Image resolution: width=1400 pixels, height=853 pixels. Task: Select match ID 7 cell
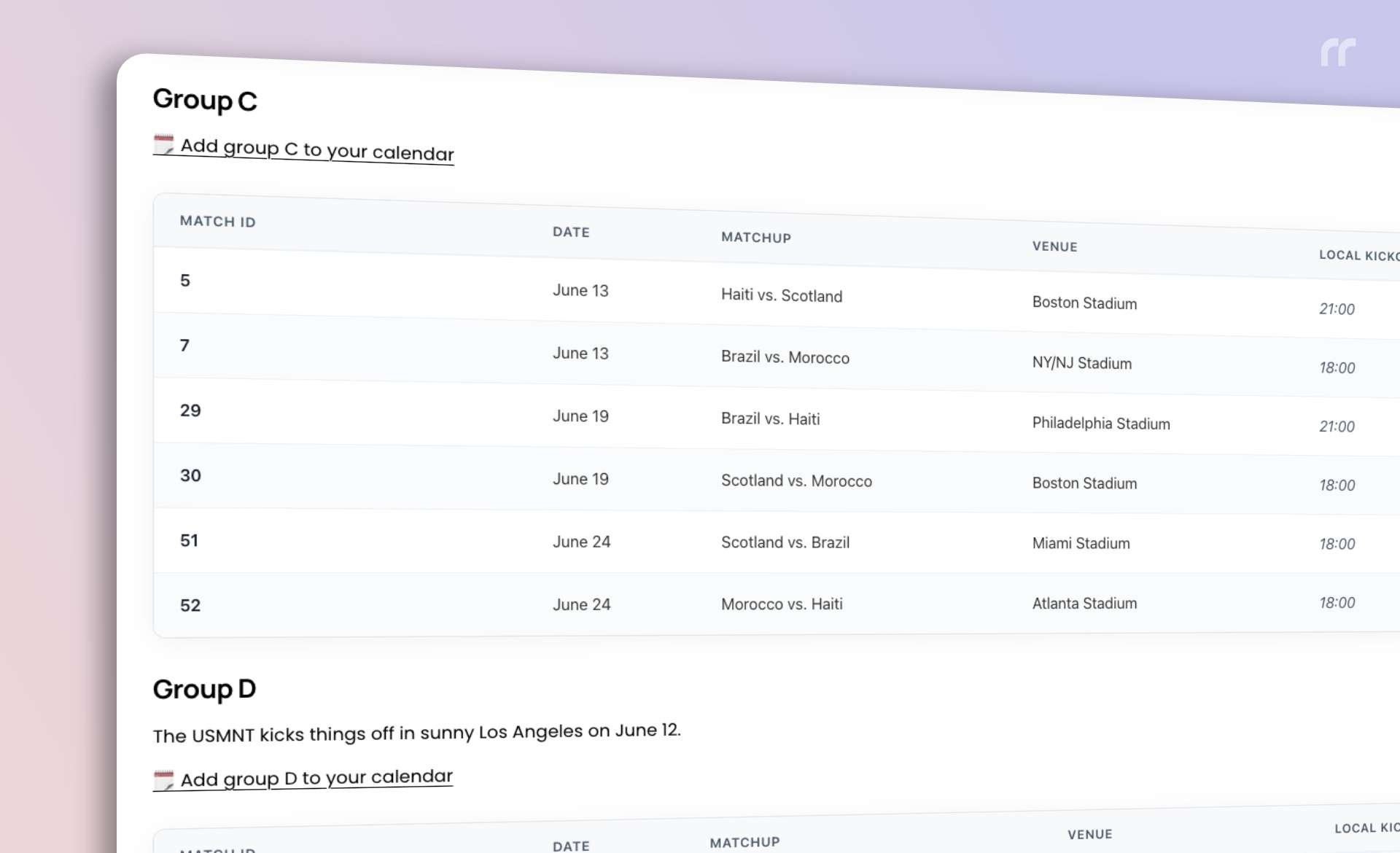pos(185,346)
